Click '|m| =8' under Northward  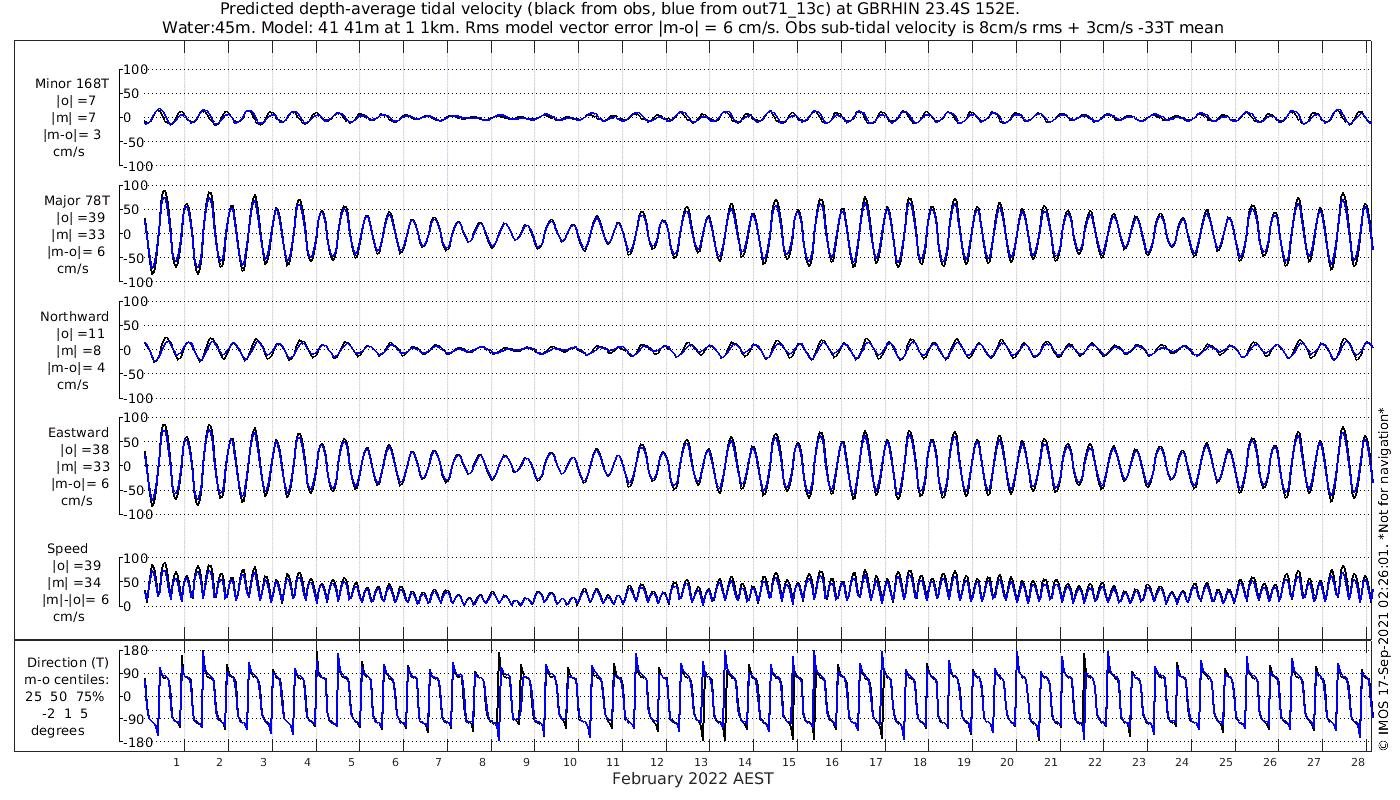[x=76, y=350]
